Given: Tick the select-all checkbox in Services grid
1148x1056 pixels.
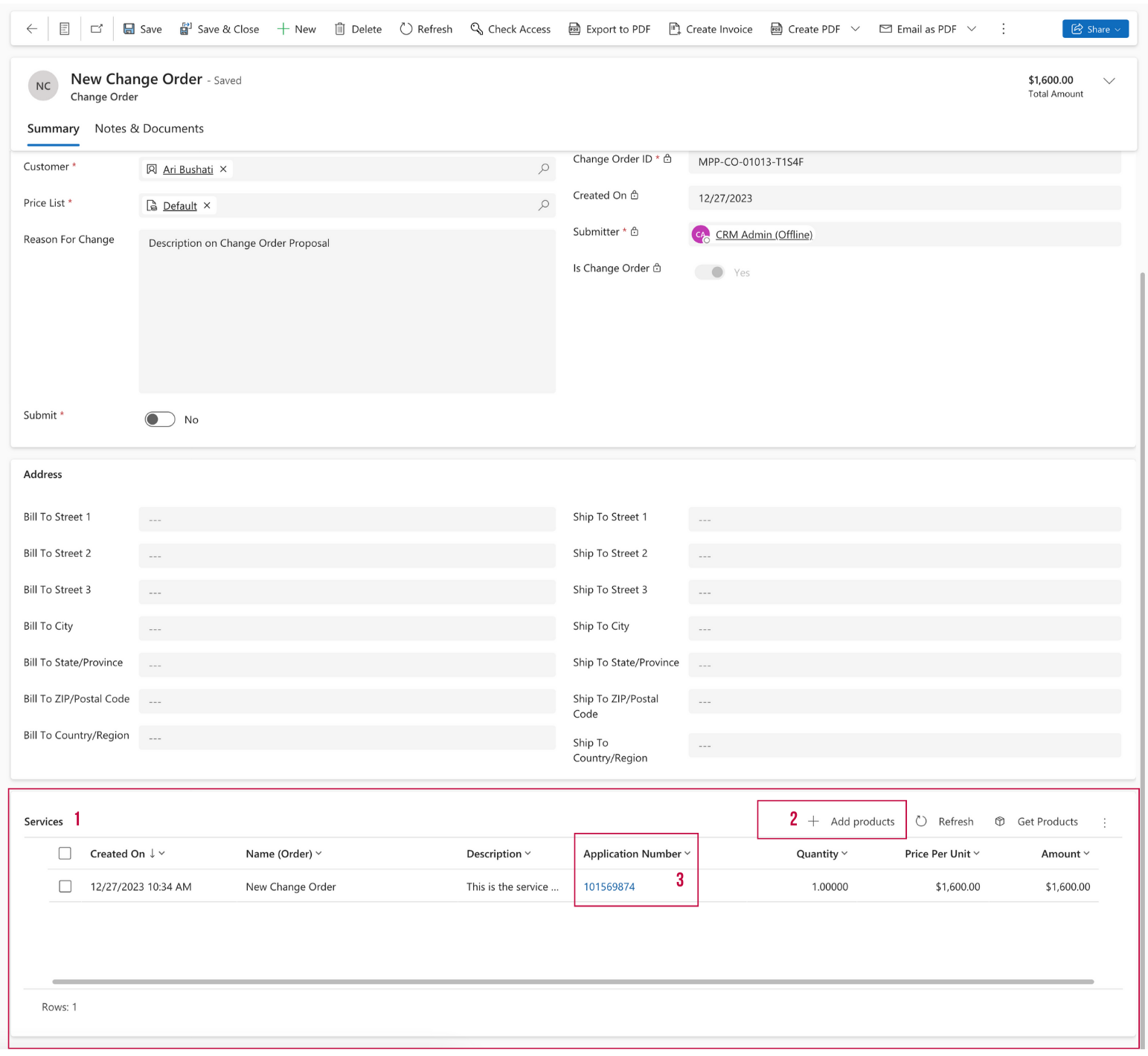Looking at the screenshot, I should [65, 853].
